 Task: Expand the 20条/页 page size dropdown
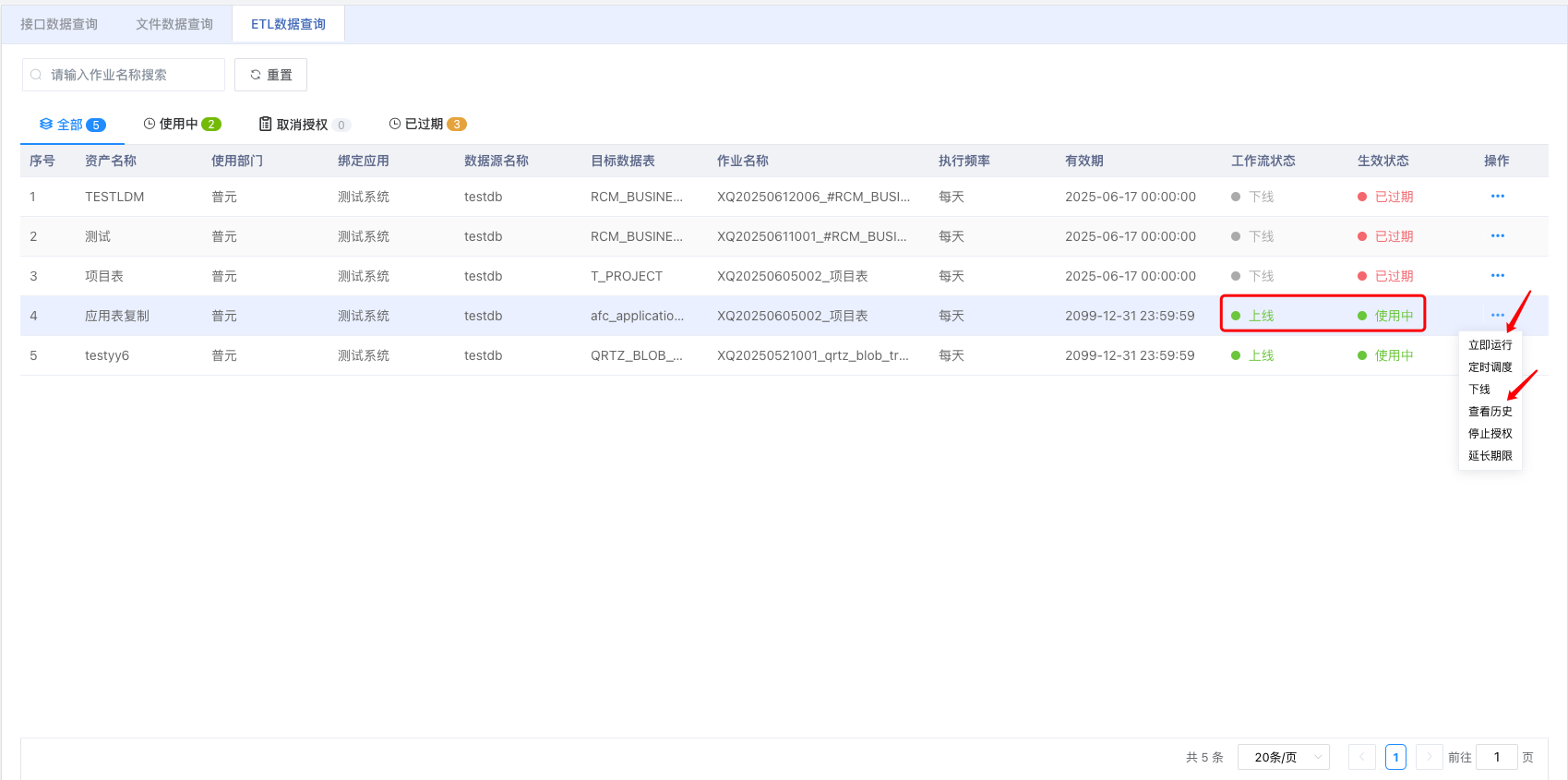click(x=1283, y=757)
